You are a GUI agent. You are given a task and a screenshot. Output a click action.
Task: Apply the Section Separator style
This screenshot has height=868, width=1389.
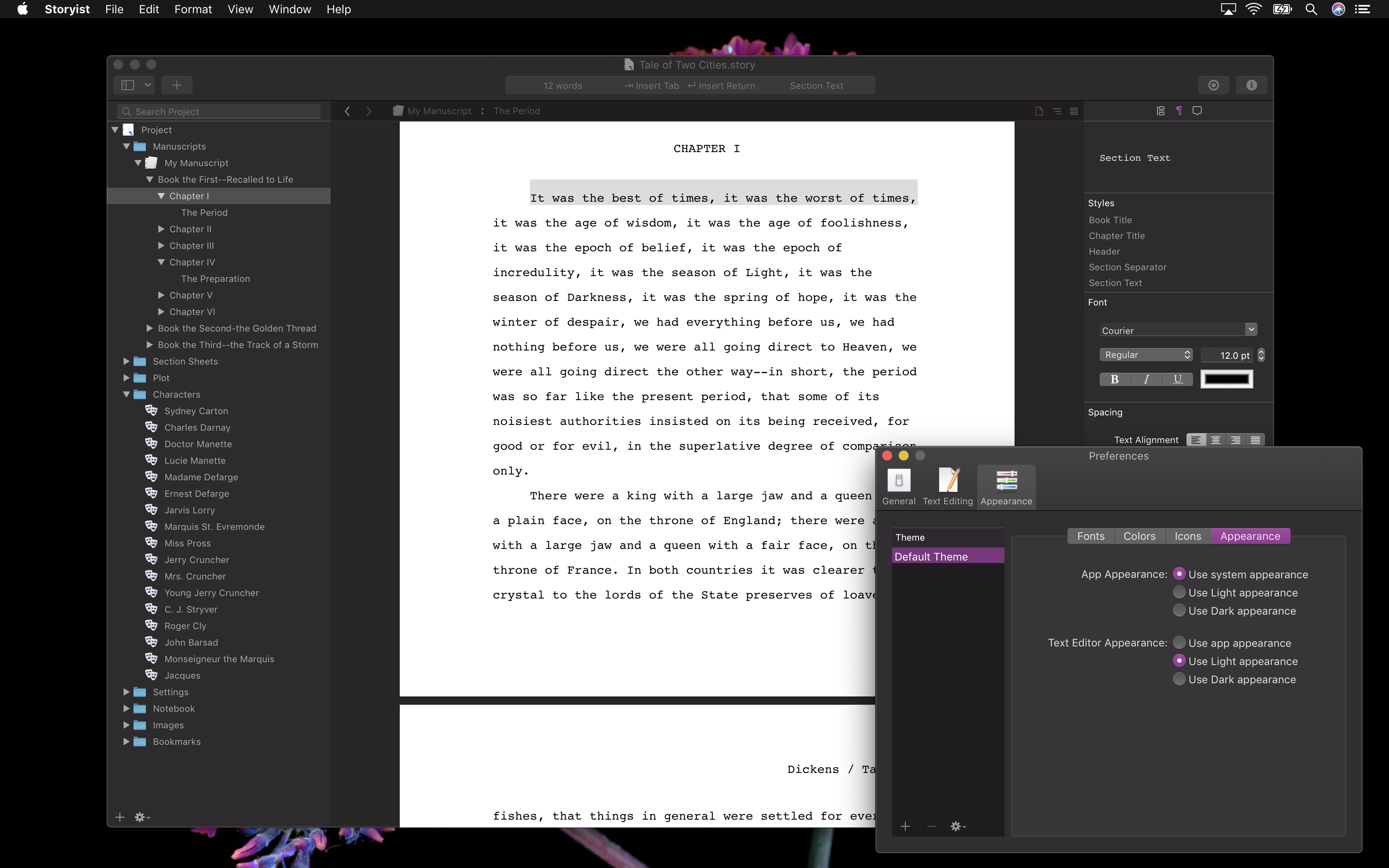pos(1127,267)
